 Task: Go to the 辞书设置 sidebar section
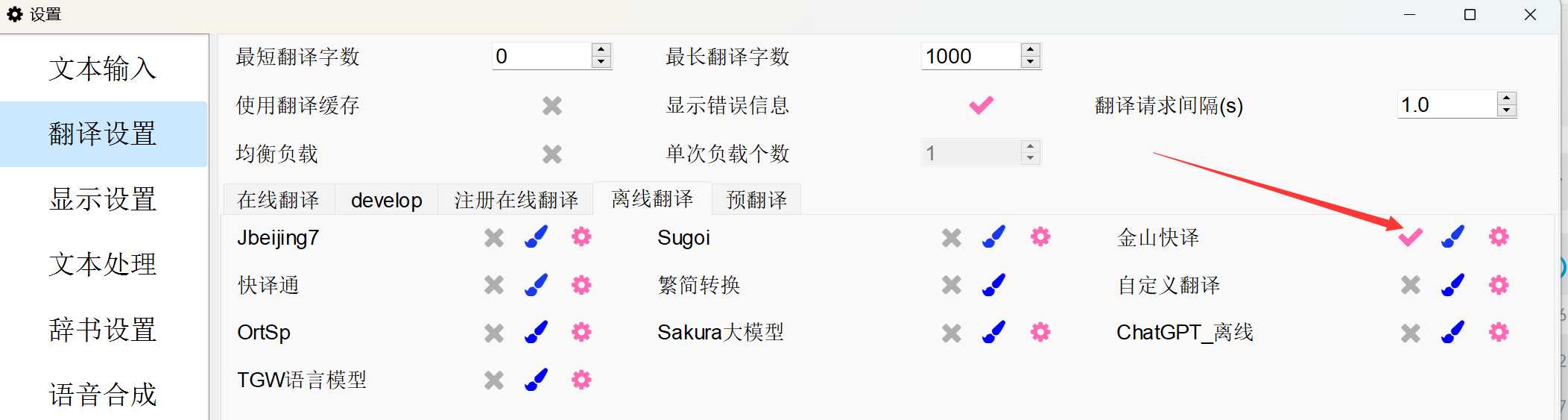click(x=104, y=330)
